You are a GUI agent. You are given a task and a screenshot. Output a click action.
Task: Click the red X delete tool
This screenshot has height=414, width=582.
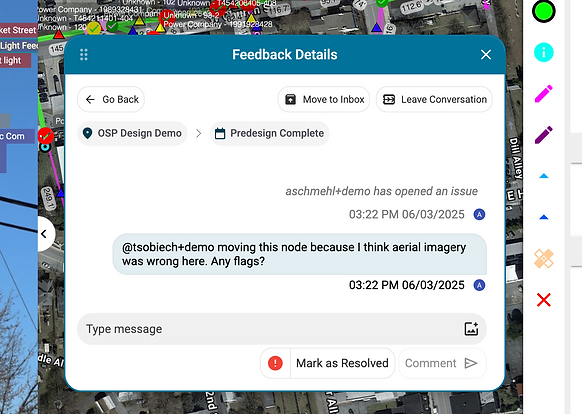click(544, 300)
